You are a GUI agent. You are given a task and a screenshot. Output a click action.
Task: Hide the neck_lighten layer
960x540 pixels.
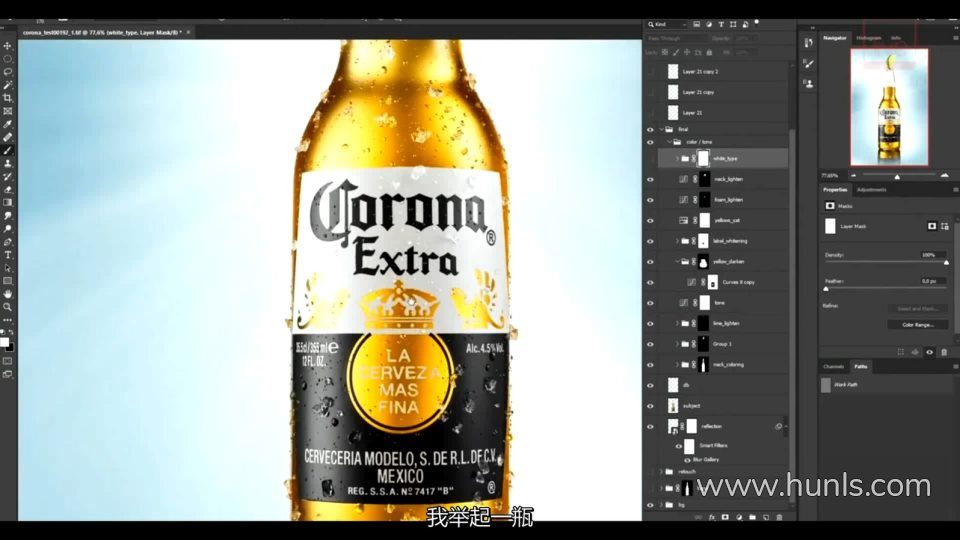tap(650, 179)
